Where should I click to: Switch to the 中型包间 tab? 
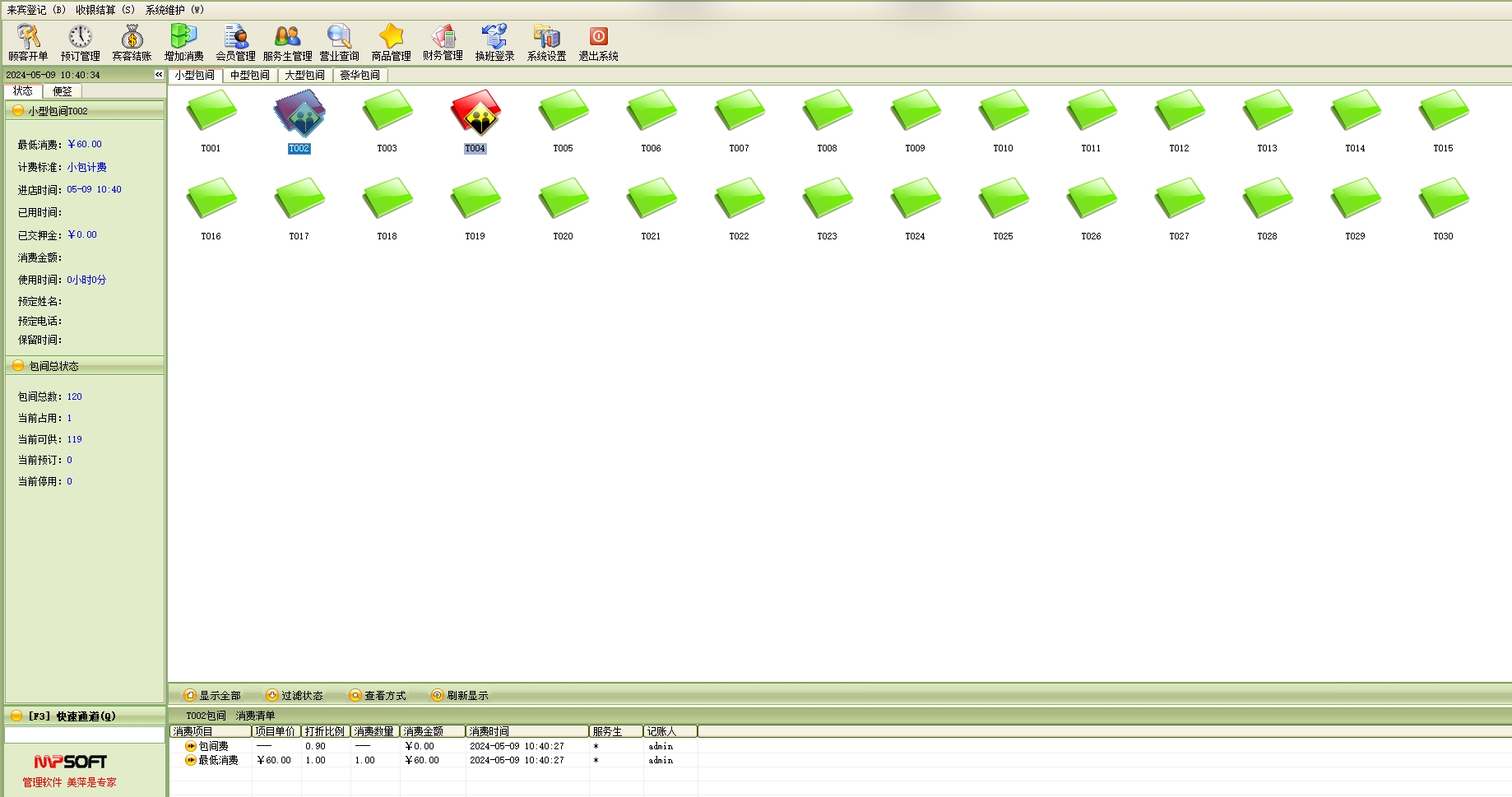coord(249,75)
